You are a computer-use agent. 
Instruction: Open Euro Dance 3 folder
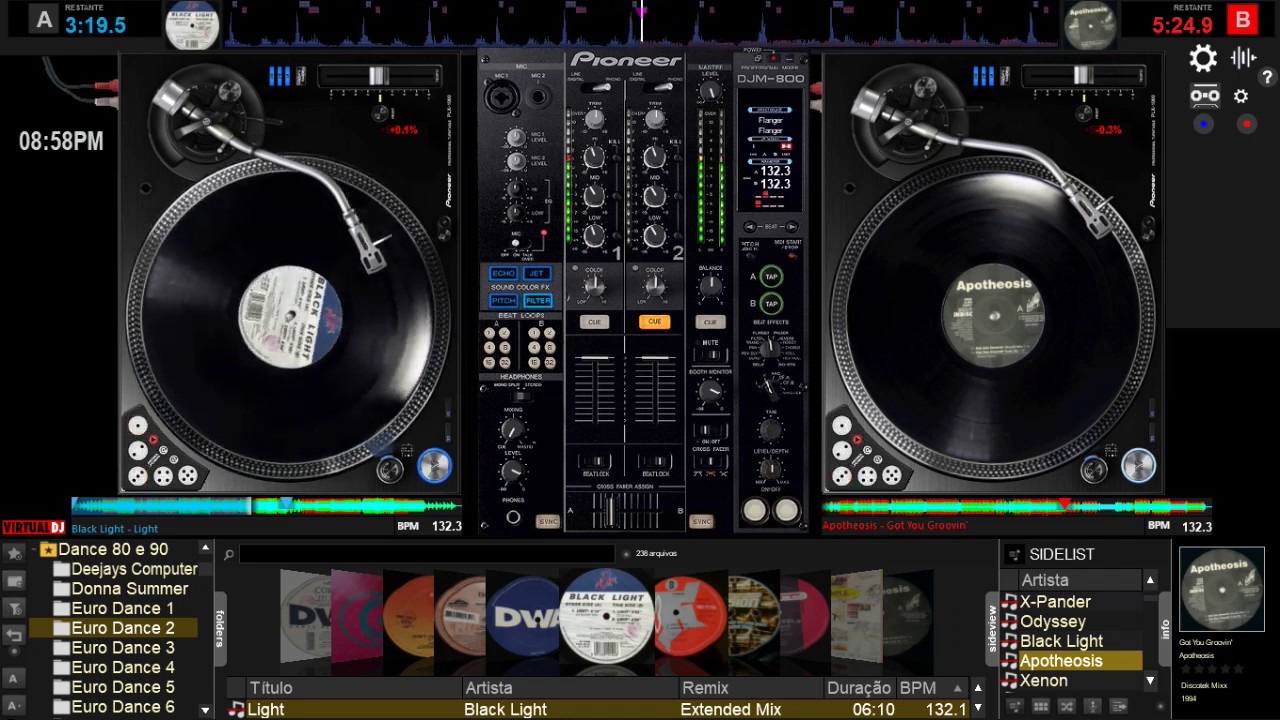123,647
